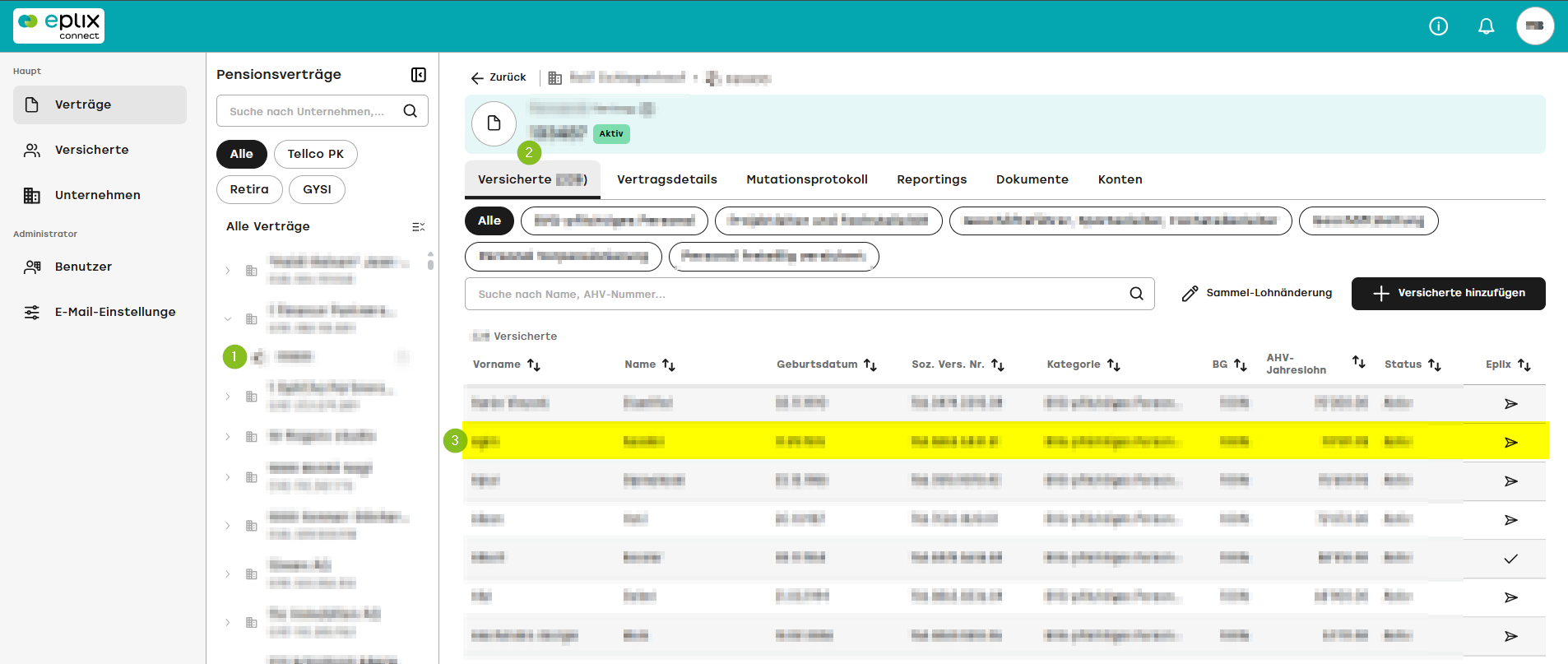Image resolution: width=1568 pixels, height=664 pixels.
Task: Sort the table by Soz. Vers. Nr.
Action: click(998, 365)
